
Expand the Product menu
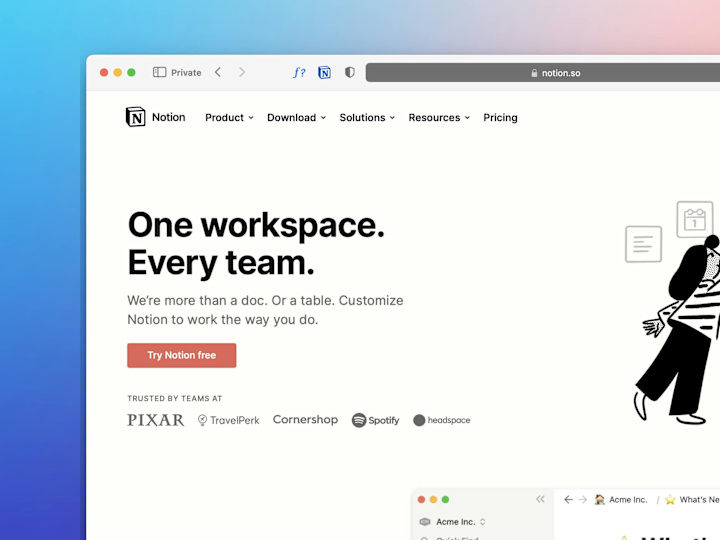[x=229, y=118]
